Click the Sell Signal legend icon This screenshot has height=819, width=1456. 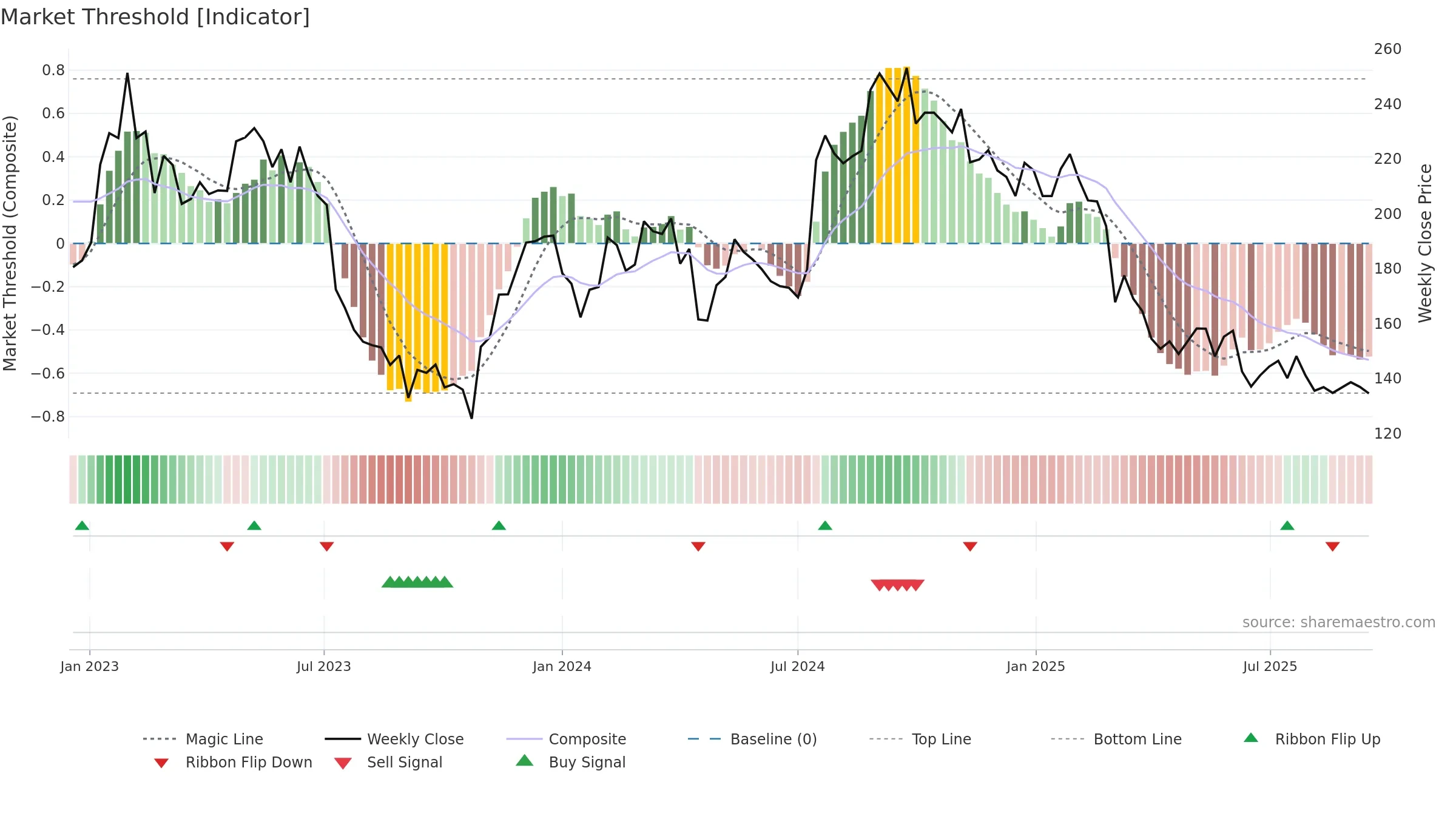pyautogui.click(x=343, y=763)
